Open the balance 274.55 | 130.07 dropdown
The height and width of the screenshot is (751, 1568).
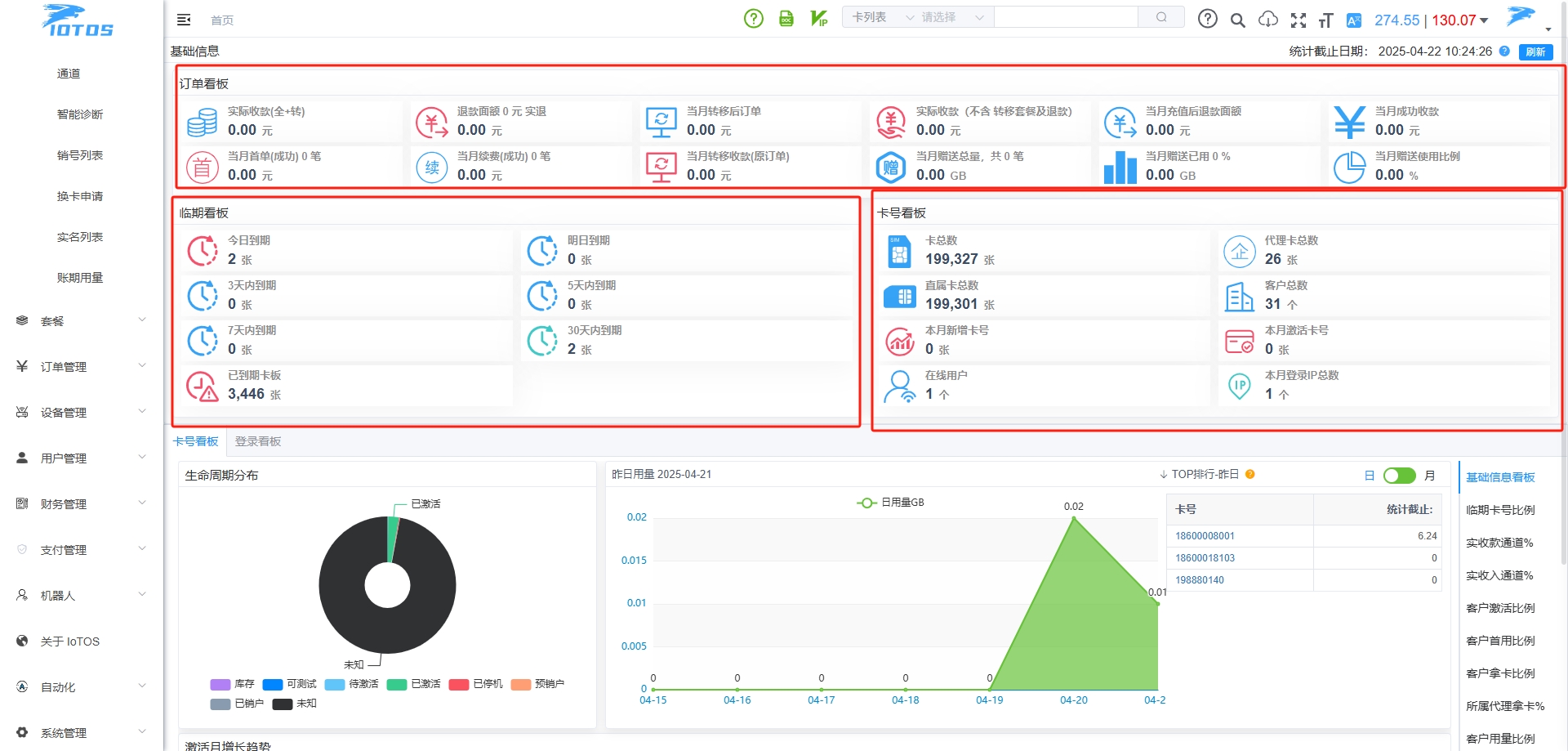tap(1431, 20)
